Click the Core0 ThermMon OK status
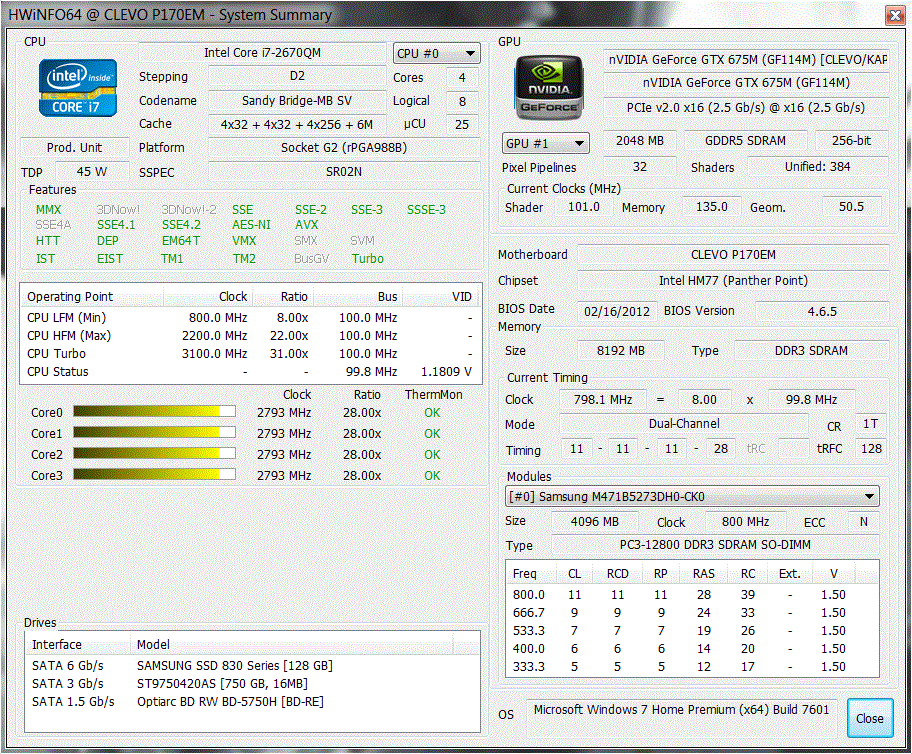This screenshot has width=912, height=754. pyautogui.click(x=432, y=412)
